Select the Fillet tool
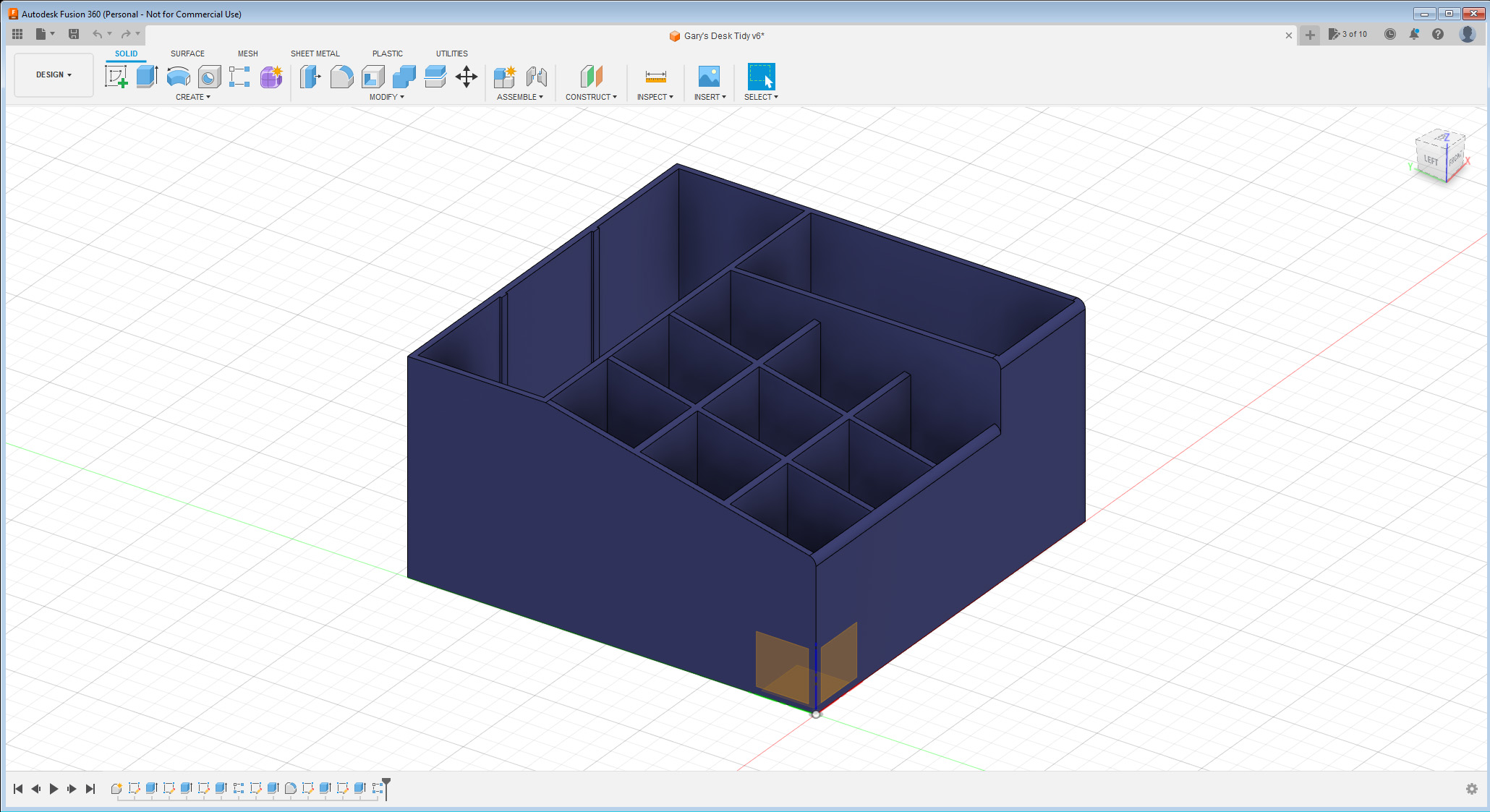 point(341,76)
